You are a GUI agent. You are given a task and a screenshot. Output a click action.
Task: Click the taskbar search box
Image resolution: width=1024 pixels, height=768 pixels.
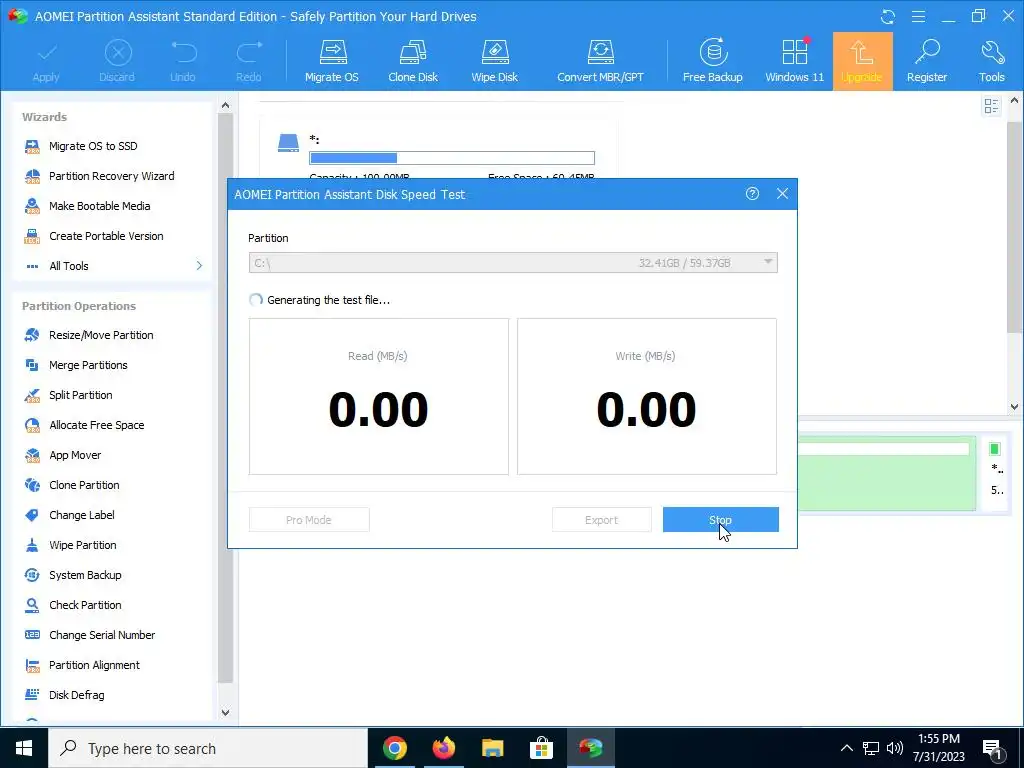coord(208,748)
